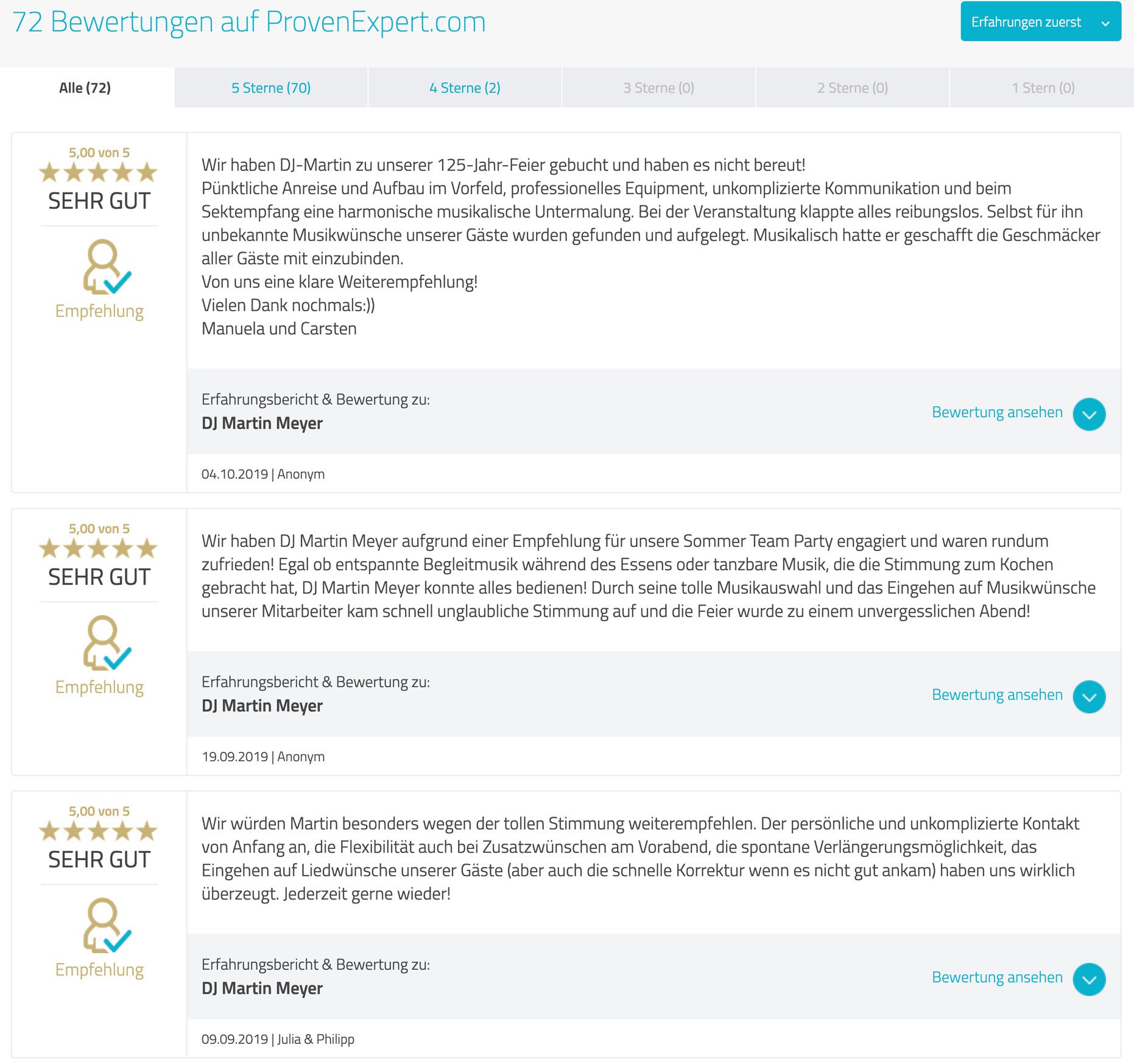Select the '2 Sterne (0)' tab
Viewport: 1134px width, 1064px height.
pyautogui.click(x=852, y=88)
